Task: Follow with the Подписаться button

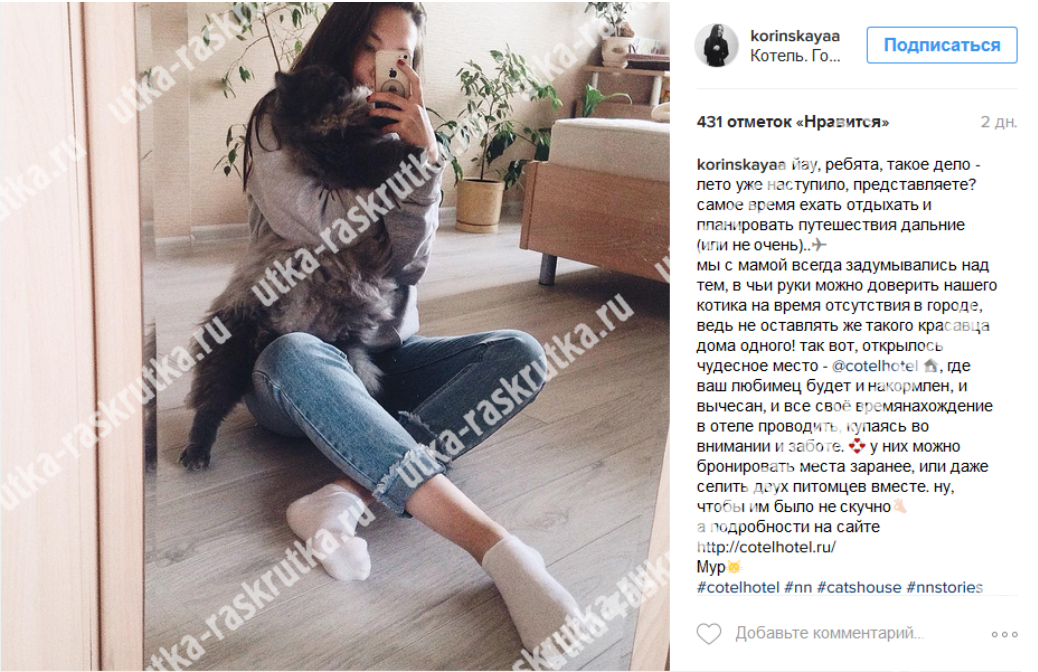Action: click(x=941, y=45)
